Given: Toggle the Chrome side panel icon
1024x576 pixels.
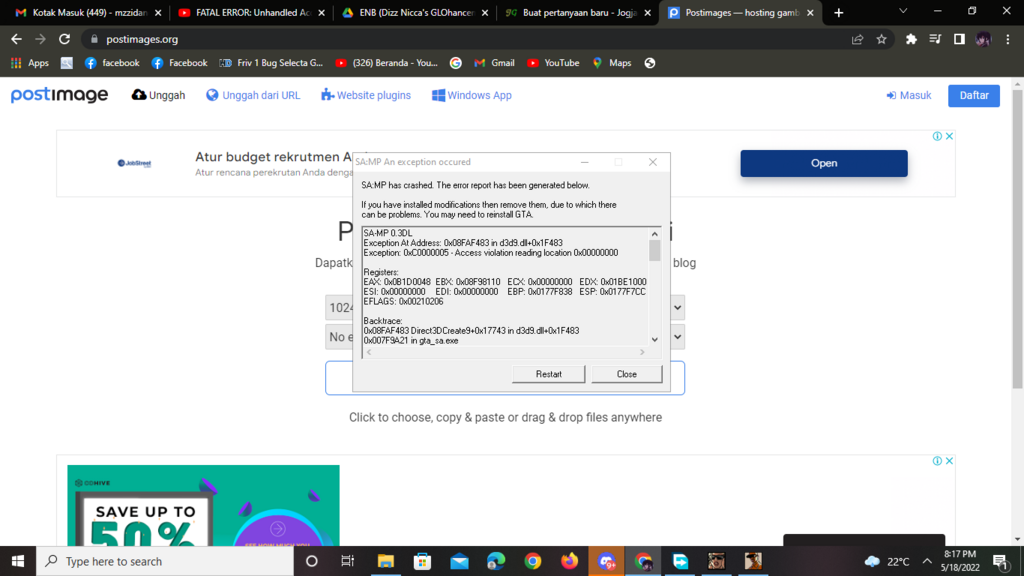Looking at the screenshot, I should [x=959, y=39].
